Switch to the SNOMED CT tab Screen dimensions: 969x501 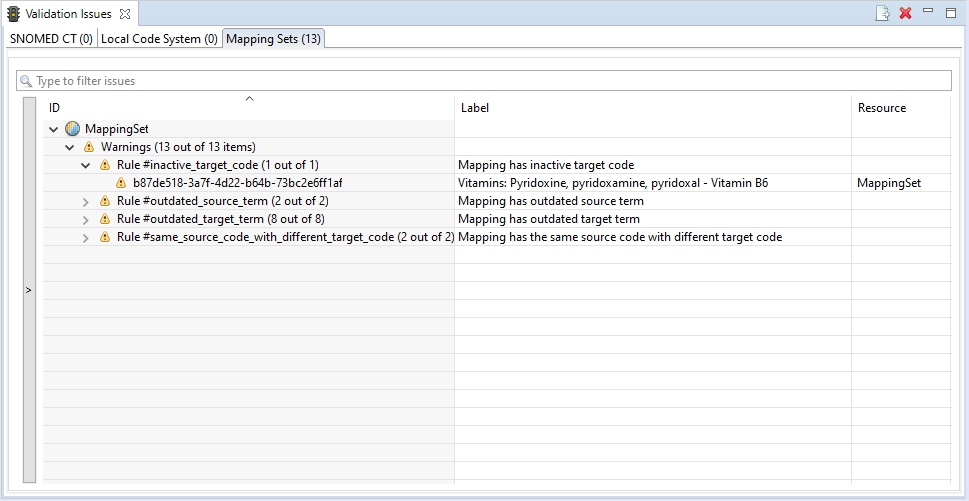(51, 39)
